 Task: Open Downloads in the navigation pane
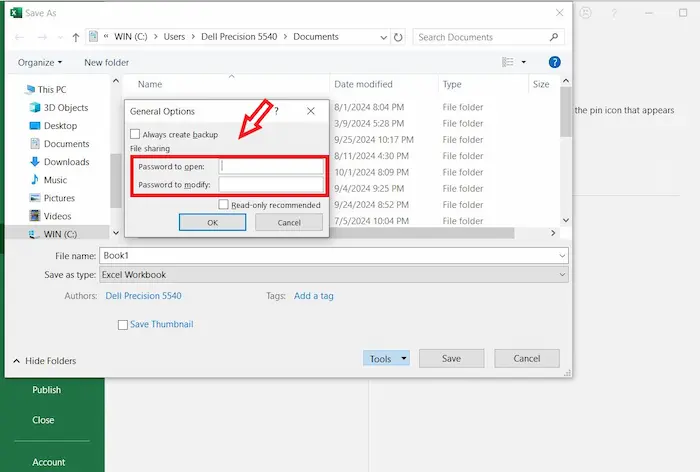point(59,162)
